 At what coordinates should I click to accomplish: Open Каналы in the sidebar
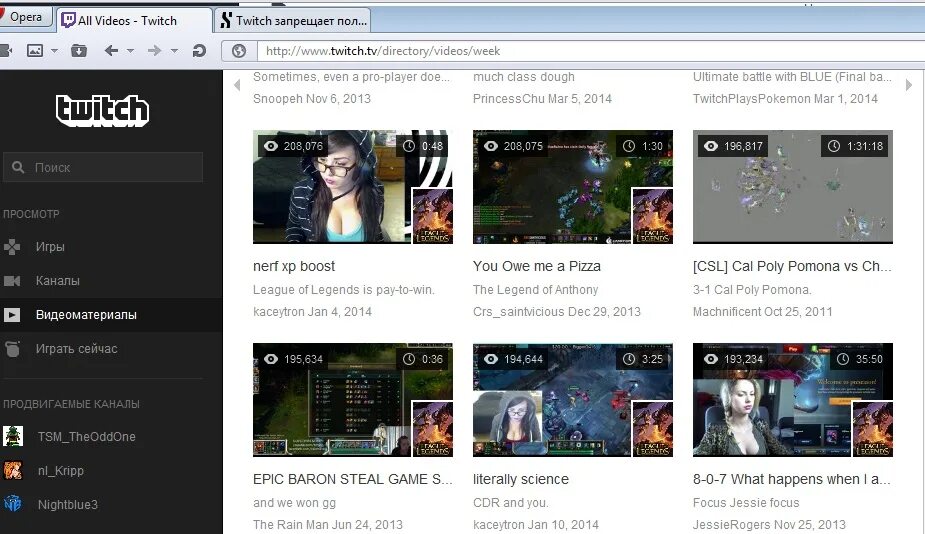pyautogui.click(x=57, y=281)
